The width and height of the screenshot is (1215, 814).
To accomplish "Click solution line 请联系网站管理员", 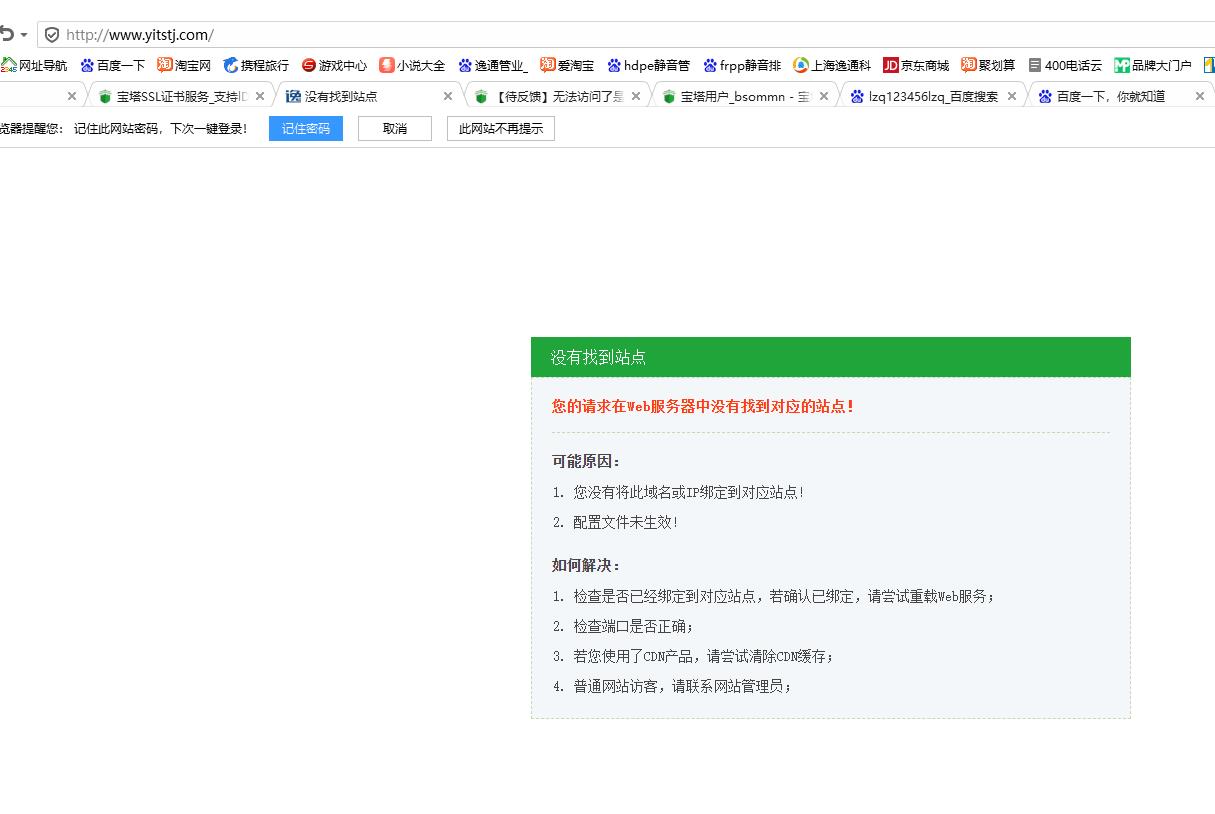I will (672, 686).
